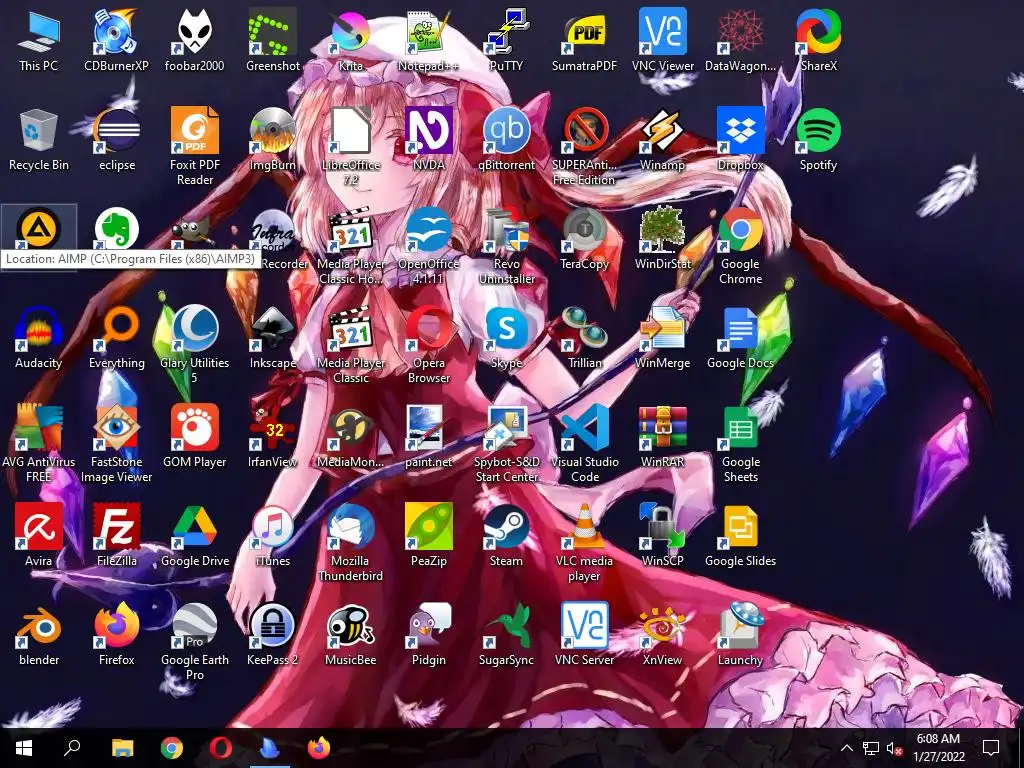Open the Evernote elephant icon
Viewport: 1024px width, 768px height.
116,229
